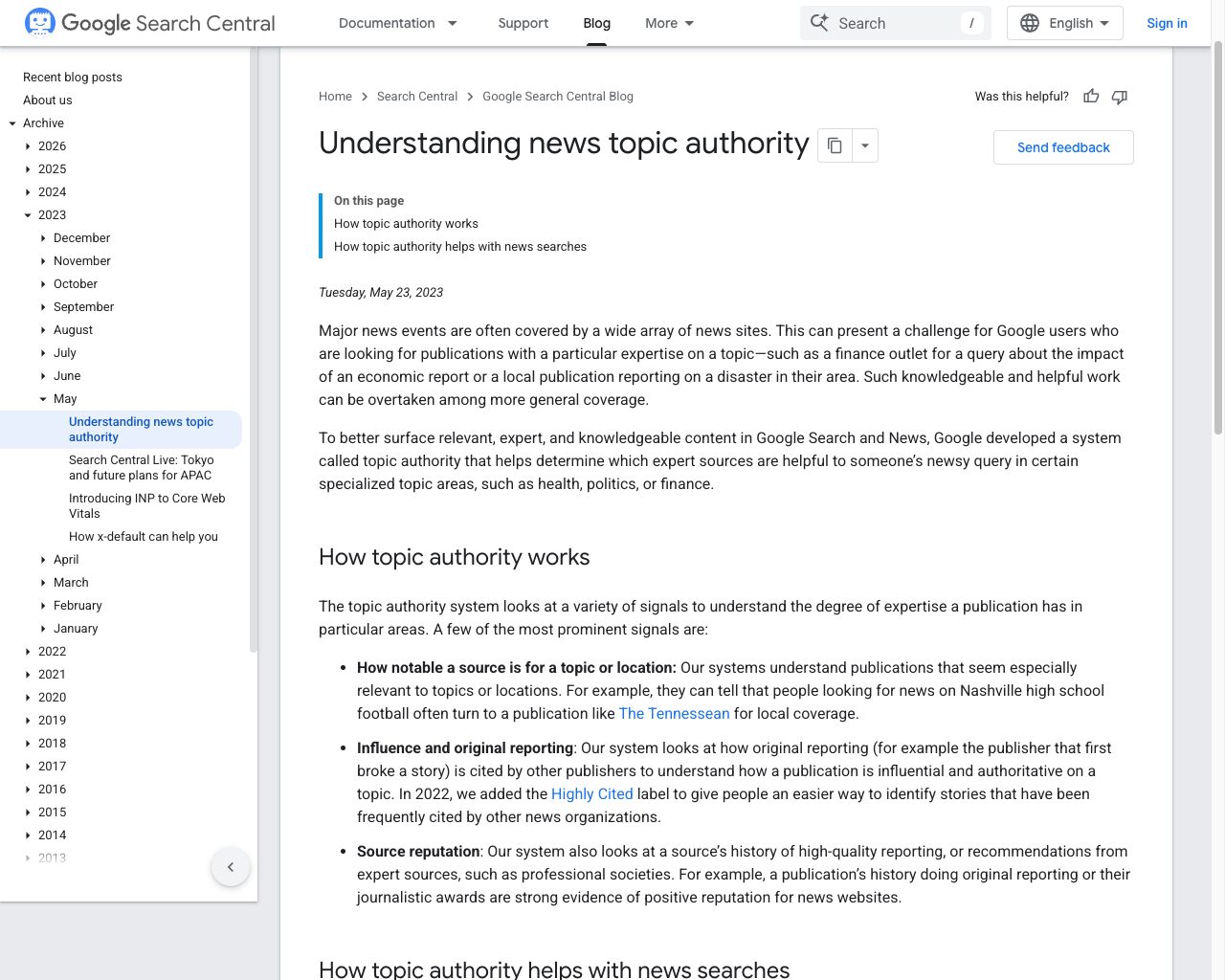Open the More dropdown menu
The image size is (1225, 980).
click(670, 23)
